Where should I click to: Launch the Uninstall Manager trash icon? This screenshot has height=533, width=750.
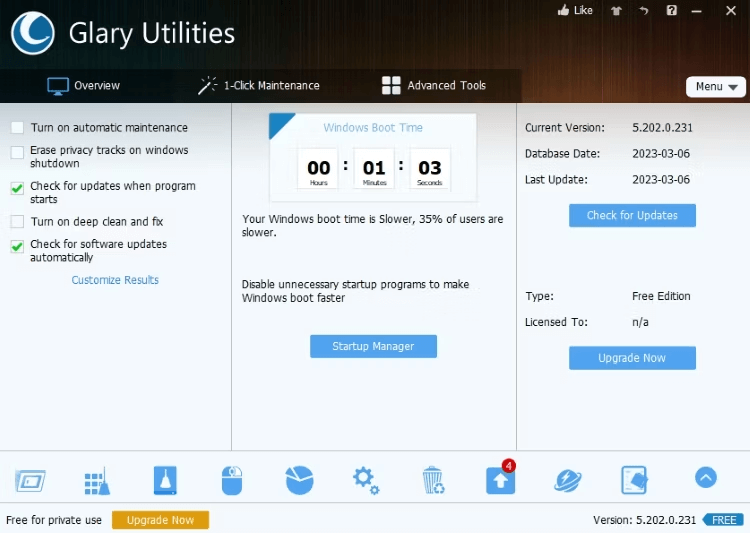coord(433,480)
